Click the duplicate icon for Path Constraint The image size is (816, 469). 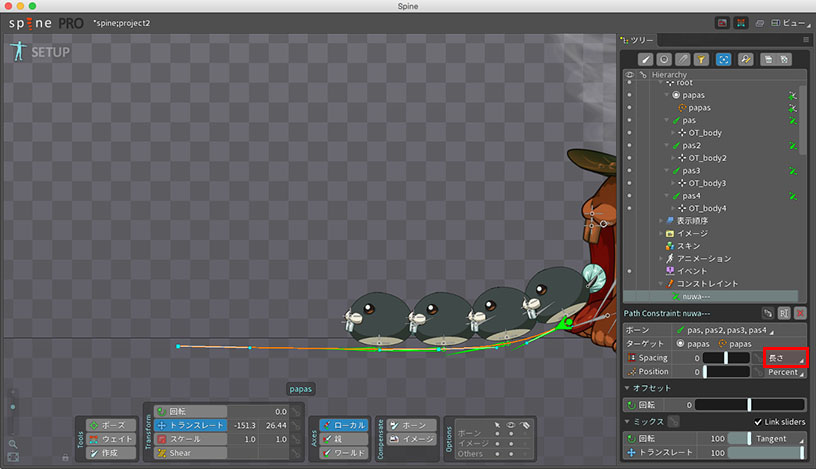768,313
